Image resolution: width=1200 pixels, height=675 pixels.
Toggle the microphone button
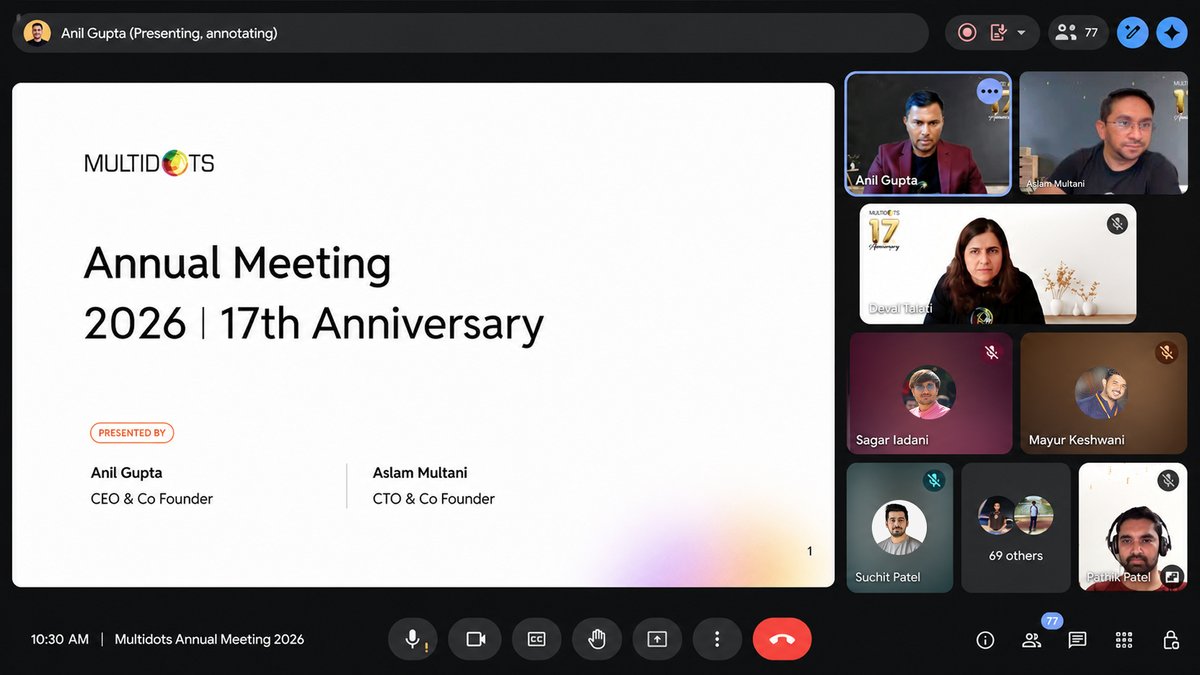[x=412, y=639]
